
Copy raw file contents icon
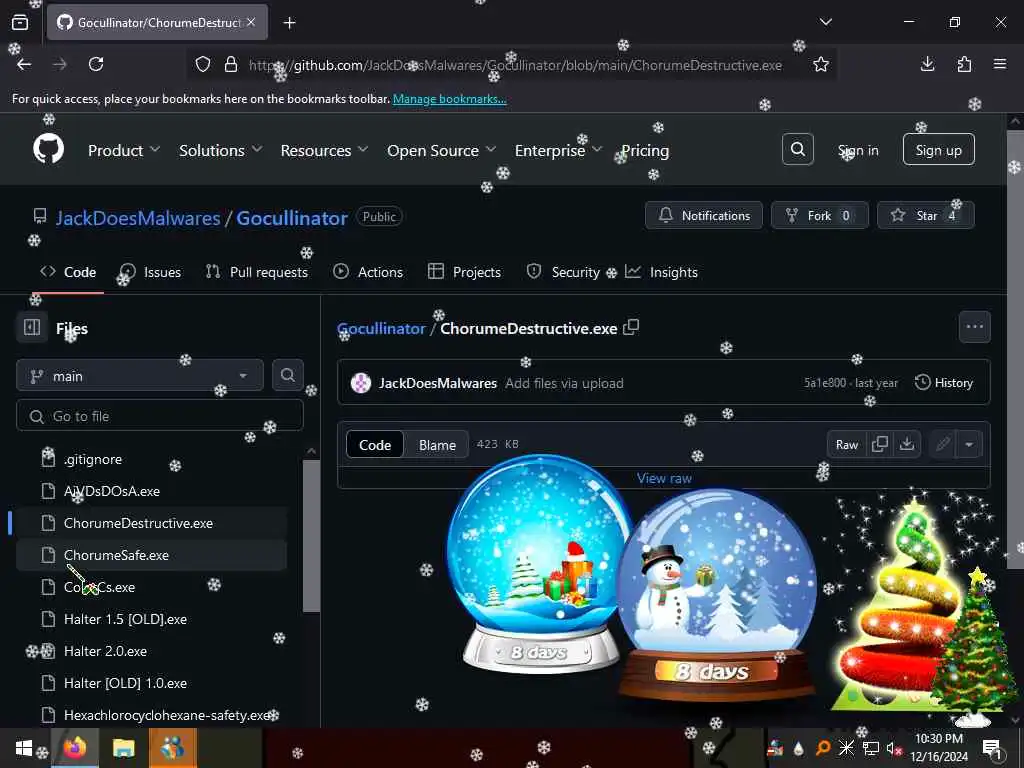point(880,444)
